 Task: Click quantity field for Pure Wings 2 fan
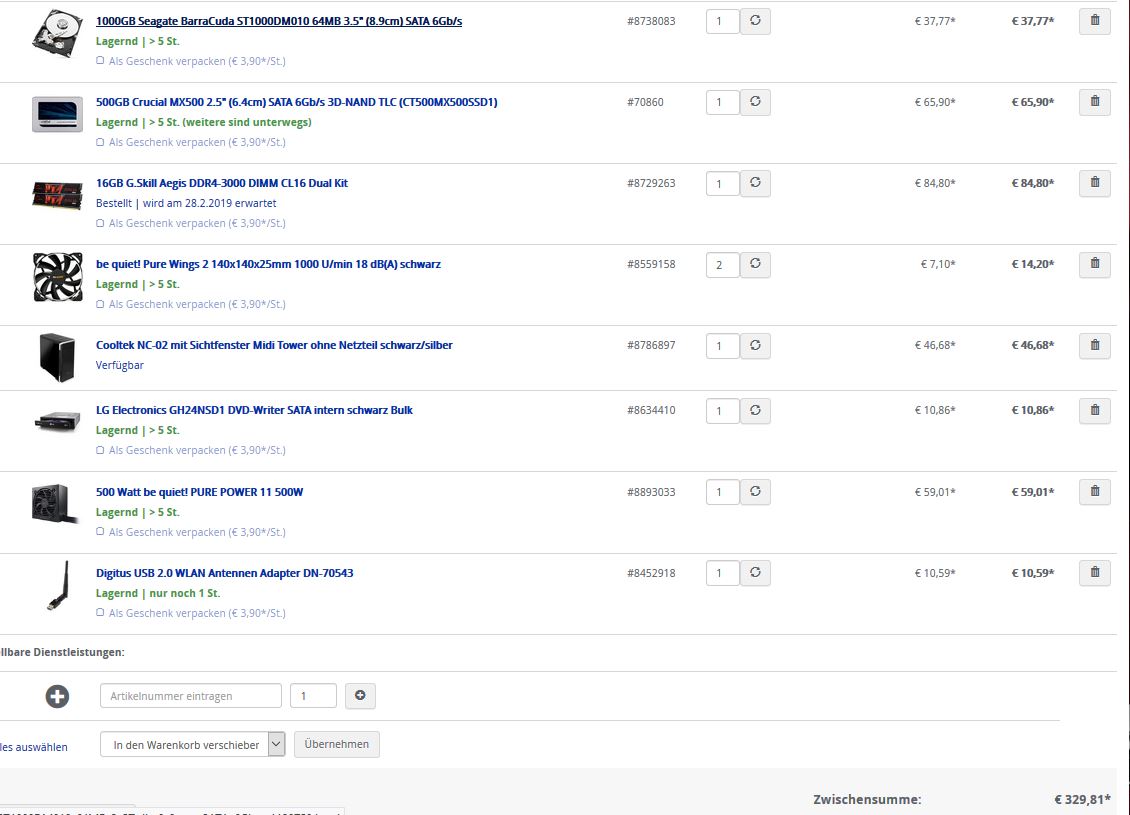coord(723,264)
